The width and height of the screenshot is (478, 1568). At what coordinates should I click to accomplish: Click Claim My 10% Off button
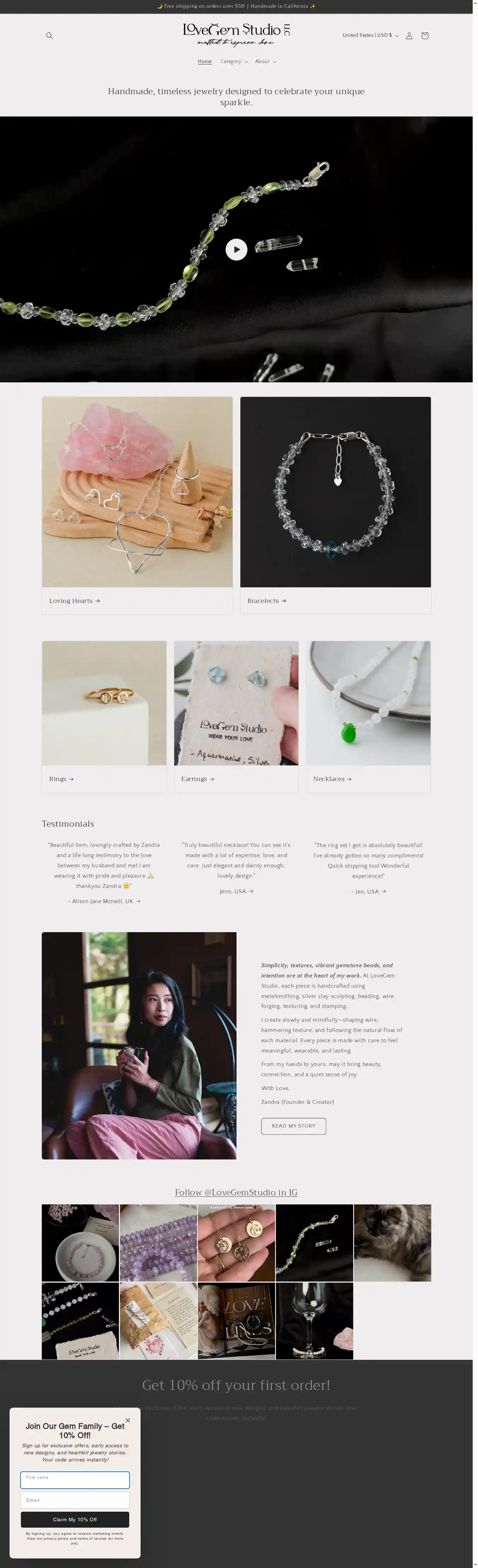tap(75, 1519)
